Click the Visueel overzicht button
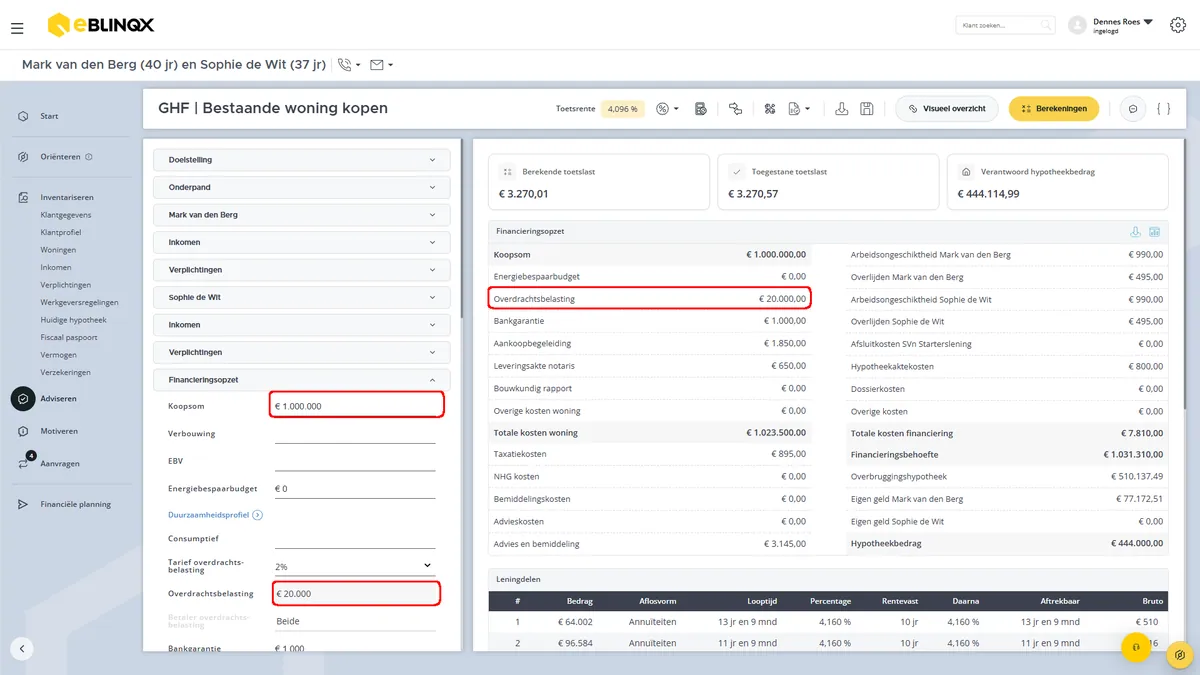 [x=946, y=108]
